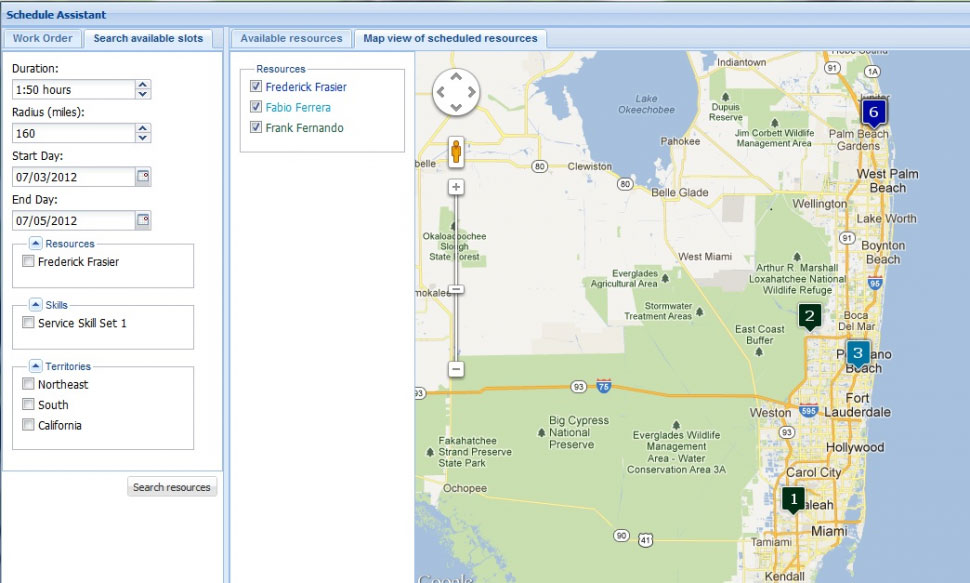The height and width of the screenshot is (583, 970).
Task: Open map marker number 6
Action: pos(873,113)
